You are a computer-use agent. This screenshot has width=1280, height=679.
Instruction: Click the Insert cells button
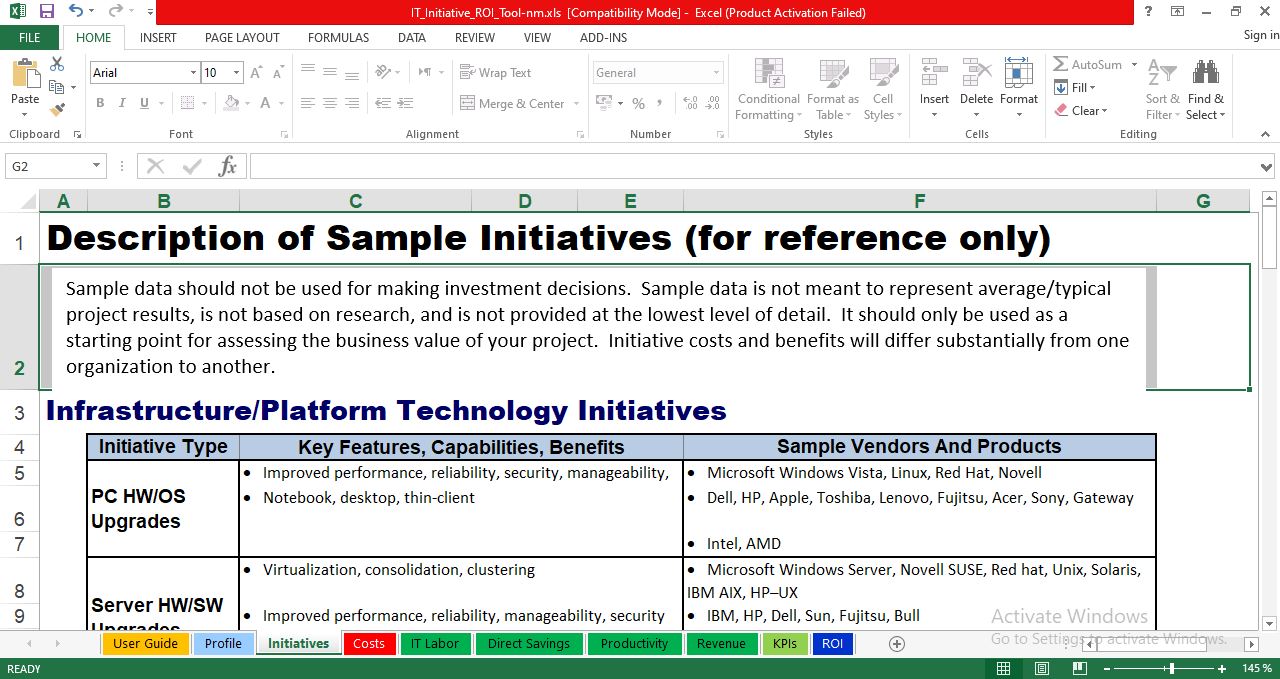(934, 89)
